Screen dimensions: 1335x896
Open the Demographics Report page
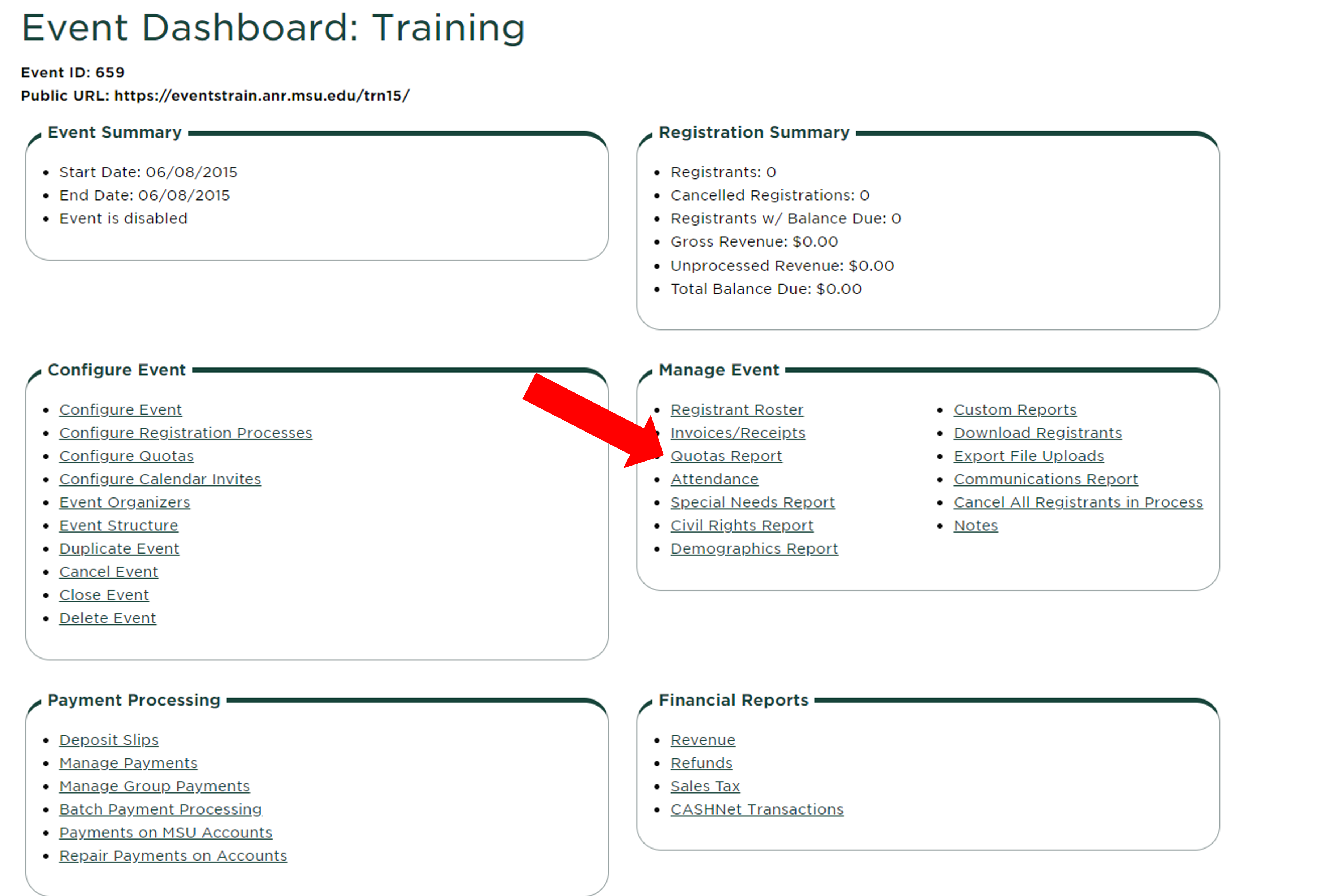coord(754,548)
